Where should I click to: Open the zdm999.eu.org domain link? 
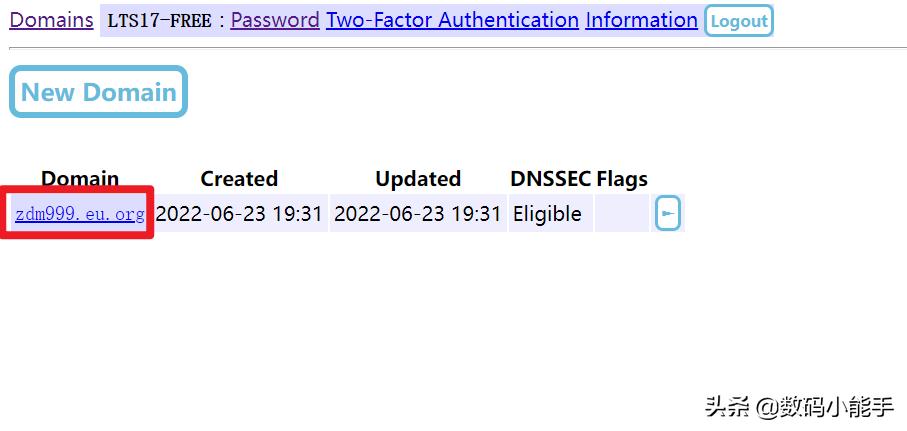point(80,214)
